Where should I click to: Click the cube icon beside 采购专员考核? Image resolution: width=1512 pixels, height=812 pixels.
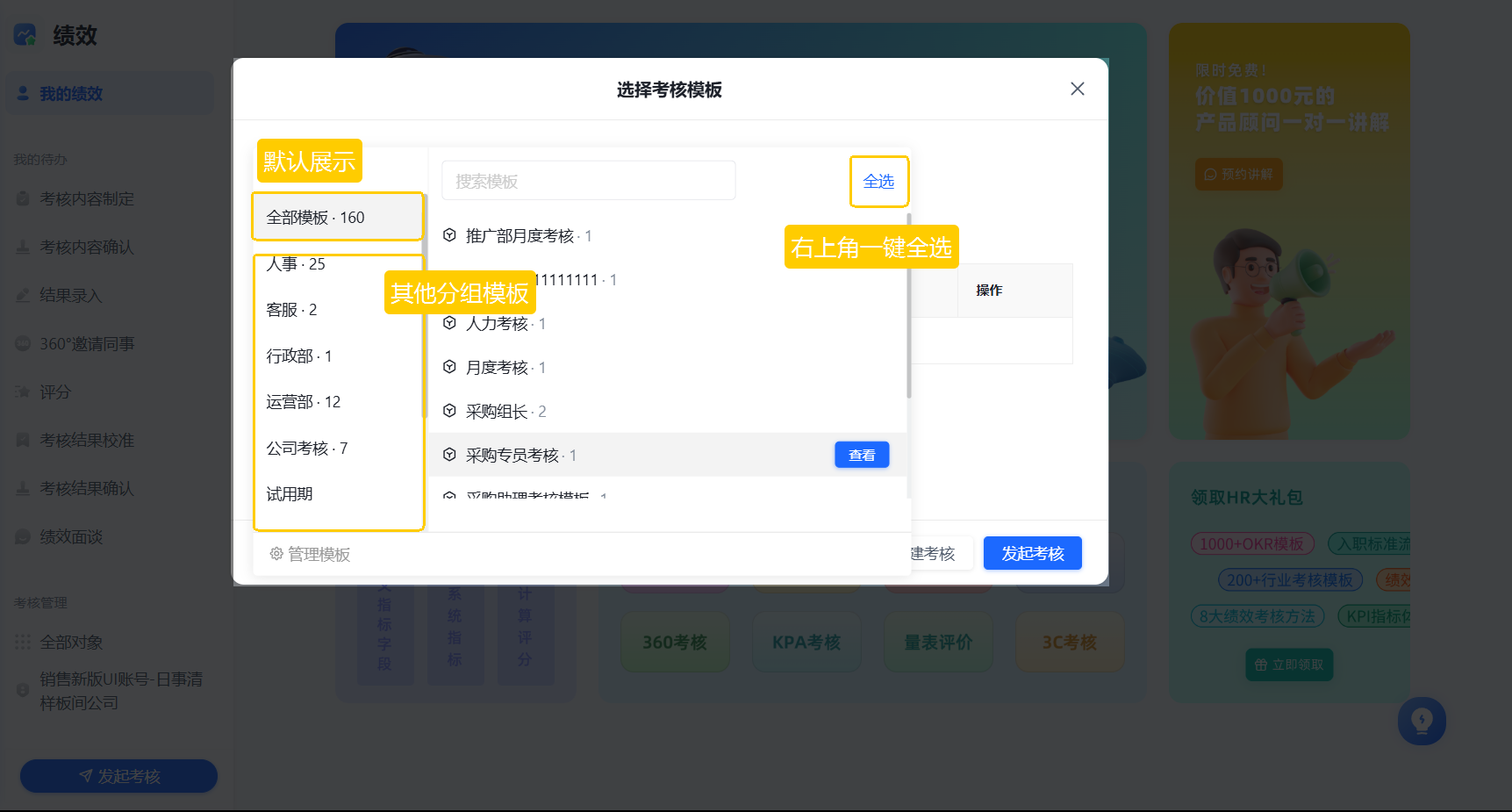(x=449, y=455)
